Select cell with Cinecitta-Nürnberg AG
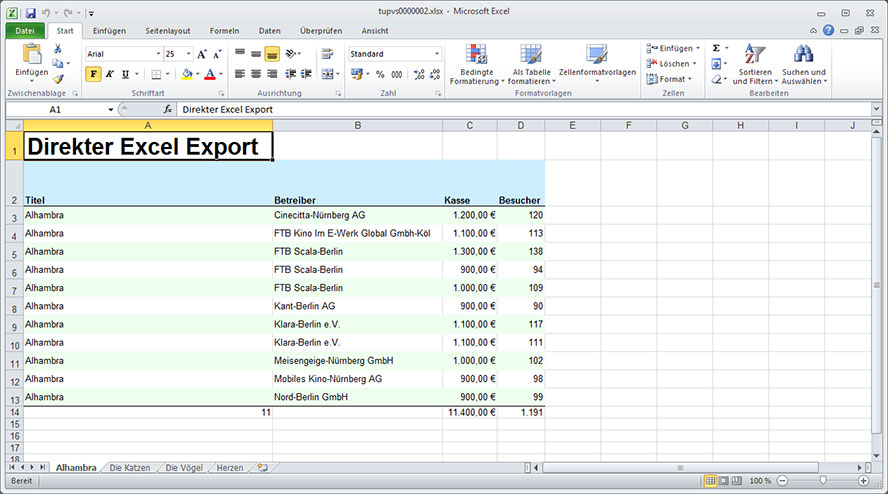 (x=319, y=215)
